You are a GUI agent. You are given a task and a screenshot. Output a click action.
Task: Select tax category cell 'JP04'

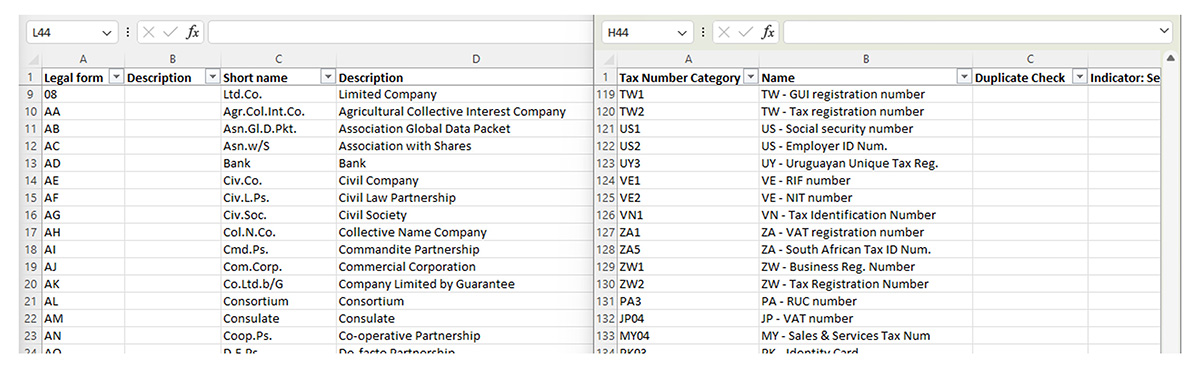[688, 319]
